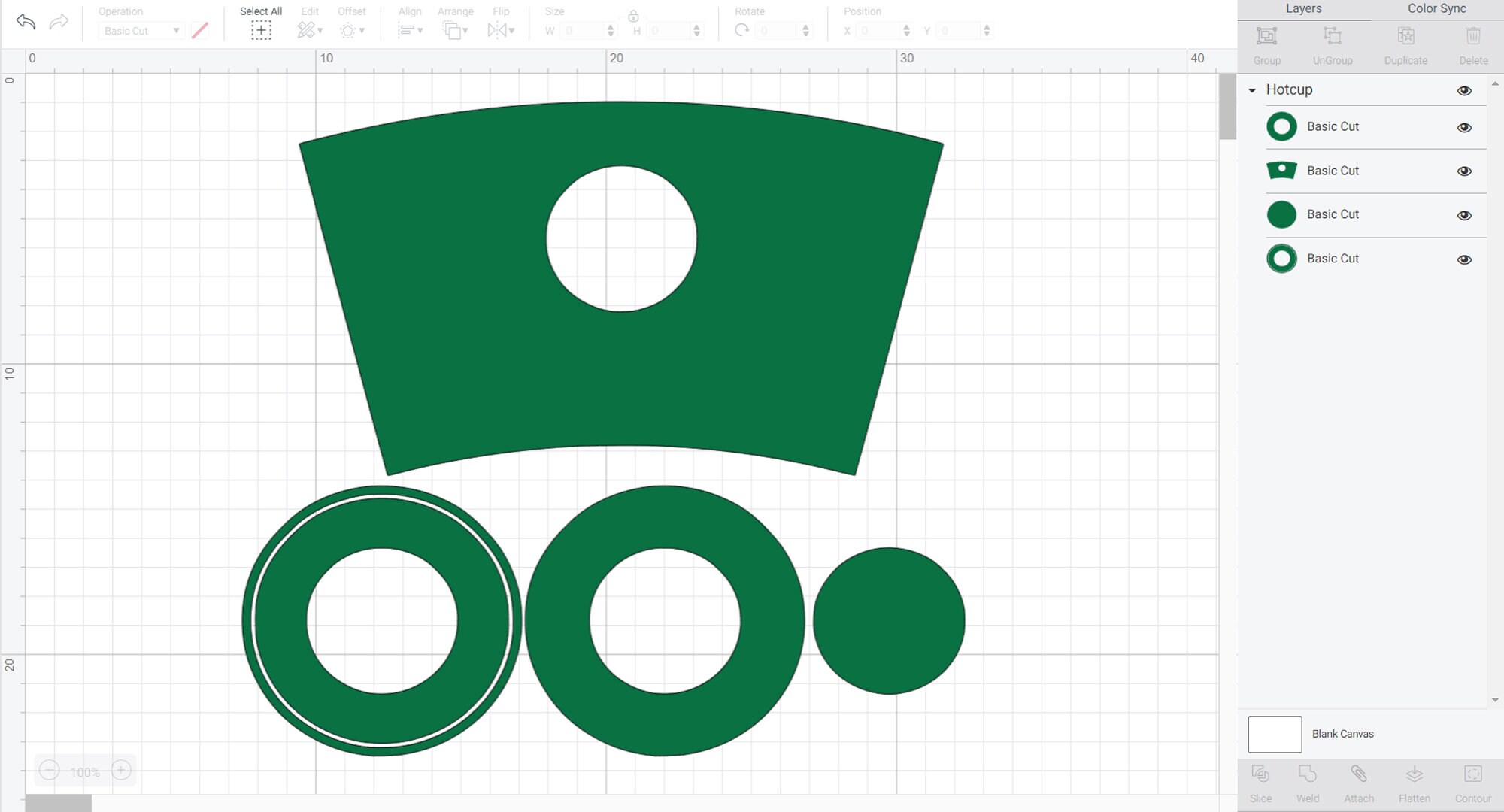The image size is (1504, 812).
Task: Click the Select All icon
Action: click(x=261, y=30)
